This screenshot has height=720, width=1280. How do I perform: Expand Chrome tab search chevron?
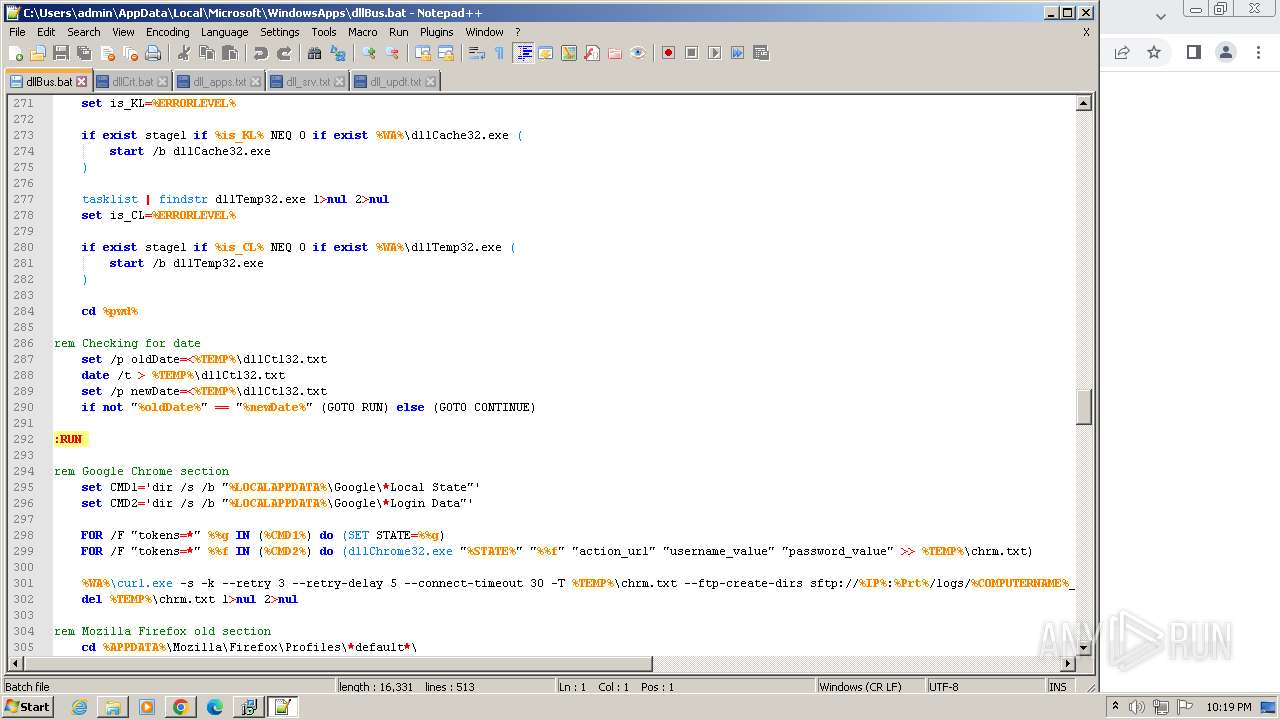[x=1161, y=16]
